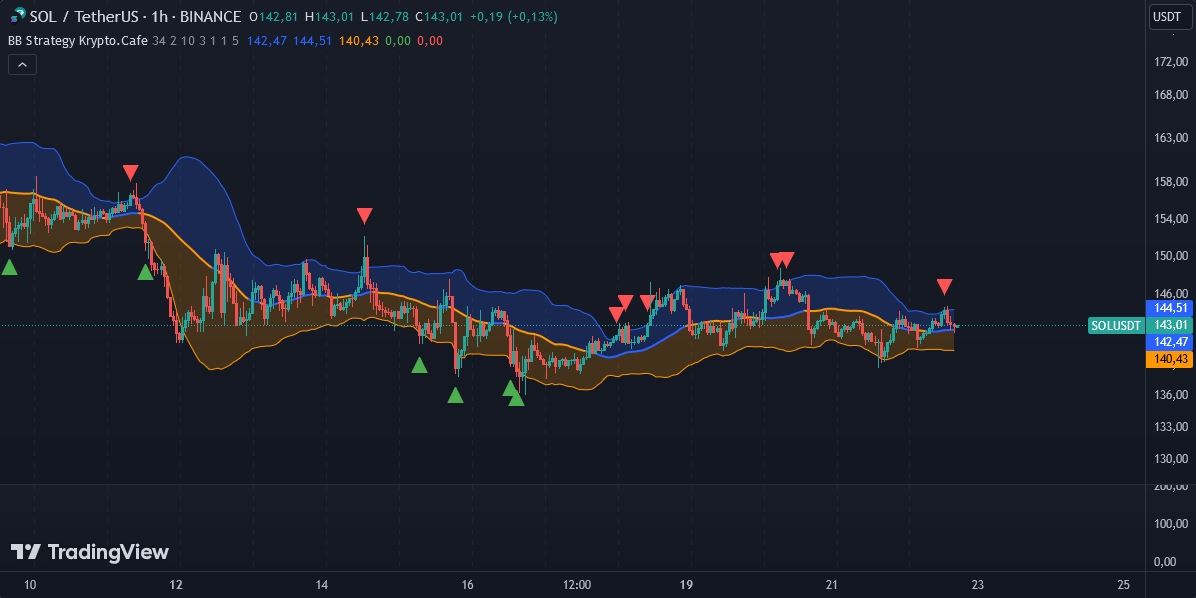The height and width of the screenshot is (598, 1196).
Task: Click the orange 140,43 lower band price tag
Action: (1170, 359)
